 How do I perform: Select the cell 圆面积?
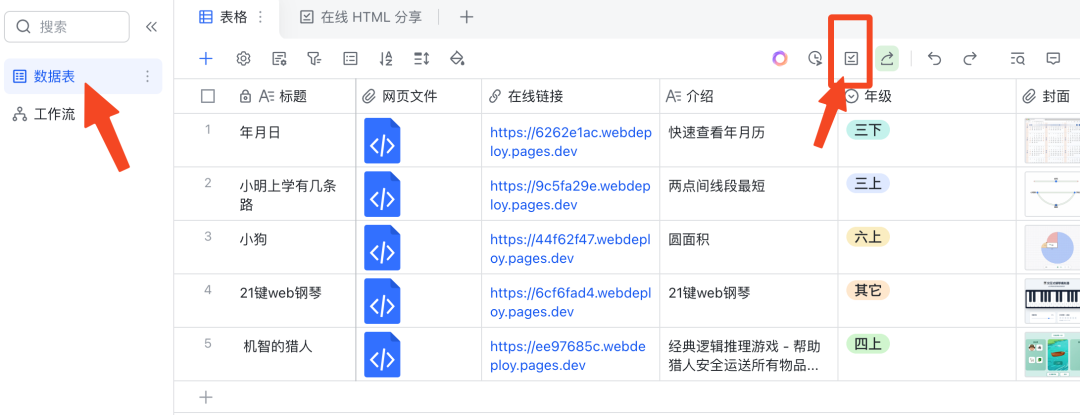pos(749,248)
